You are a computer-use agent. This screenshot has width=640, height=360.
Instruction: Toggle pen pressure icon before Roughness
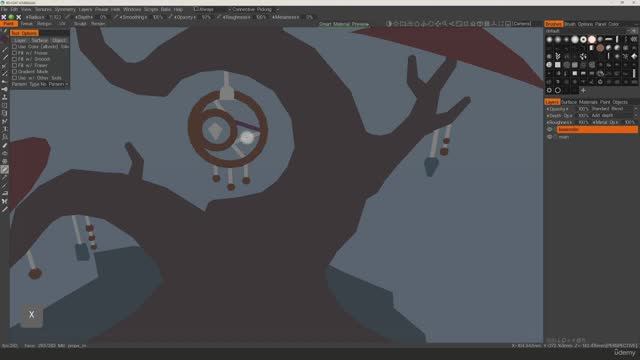[x=219, y=18]
